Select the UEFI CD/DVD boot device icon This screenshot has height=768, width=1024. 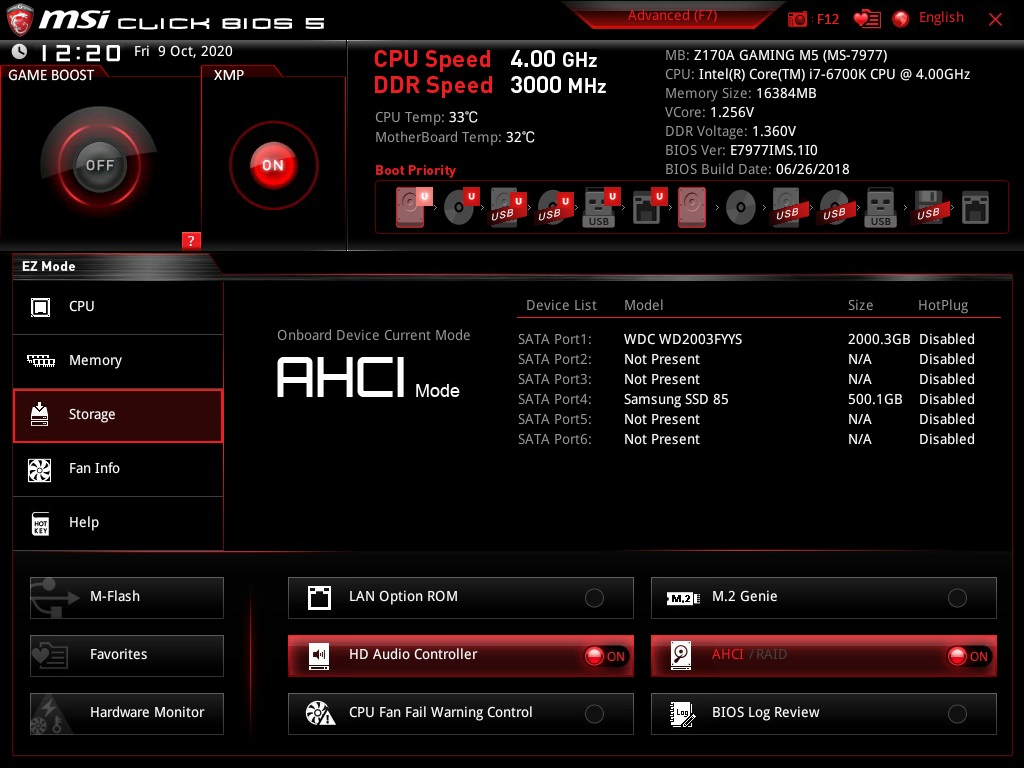tap(460, 207)
